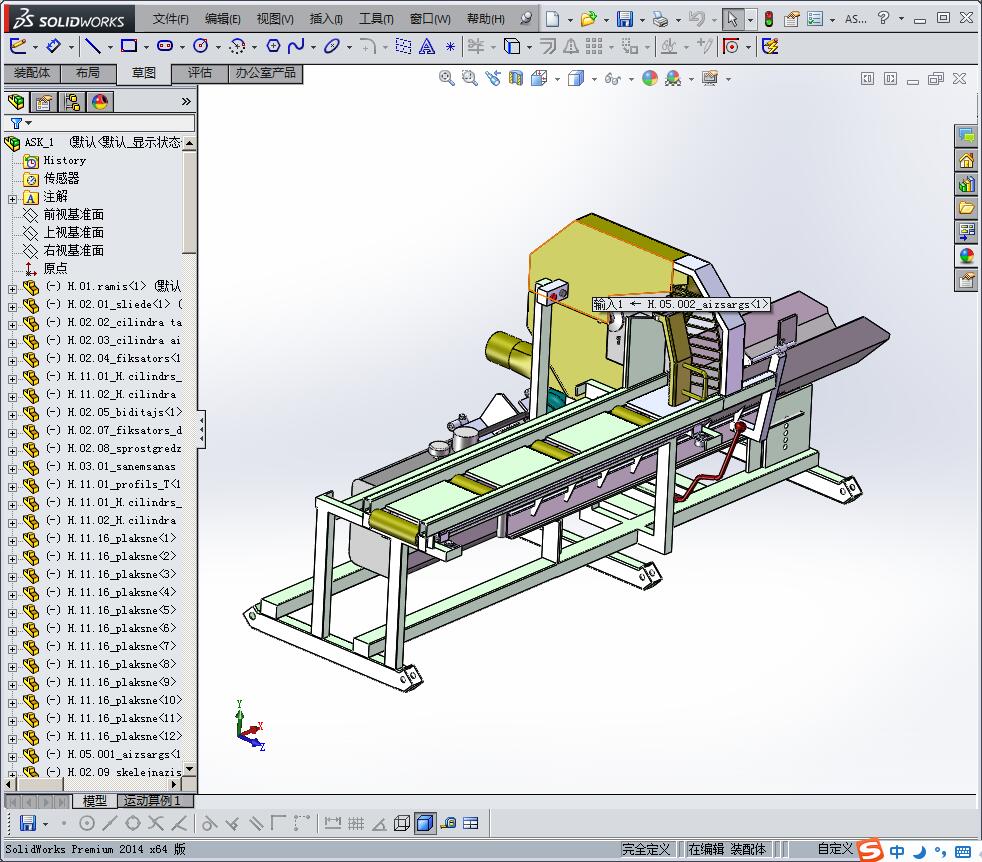The image size is (982, 862).
Task: Click the 自定义 status bar button
Action: [x=835, y=849]
